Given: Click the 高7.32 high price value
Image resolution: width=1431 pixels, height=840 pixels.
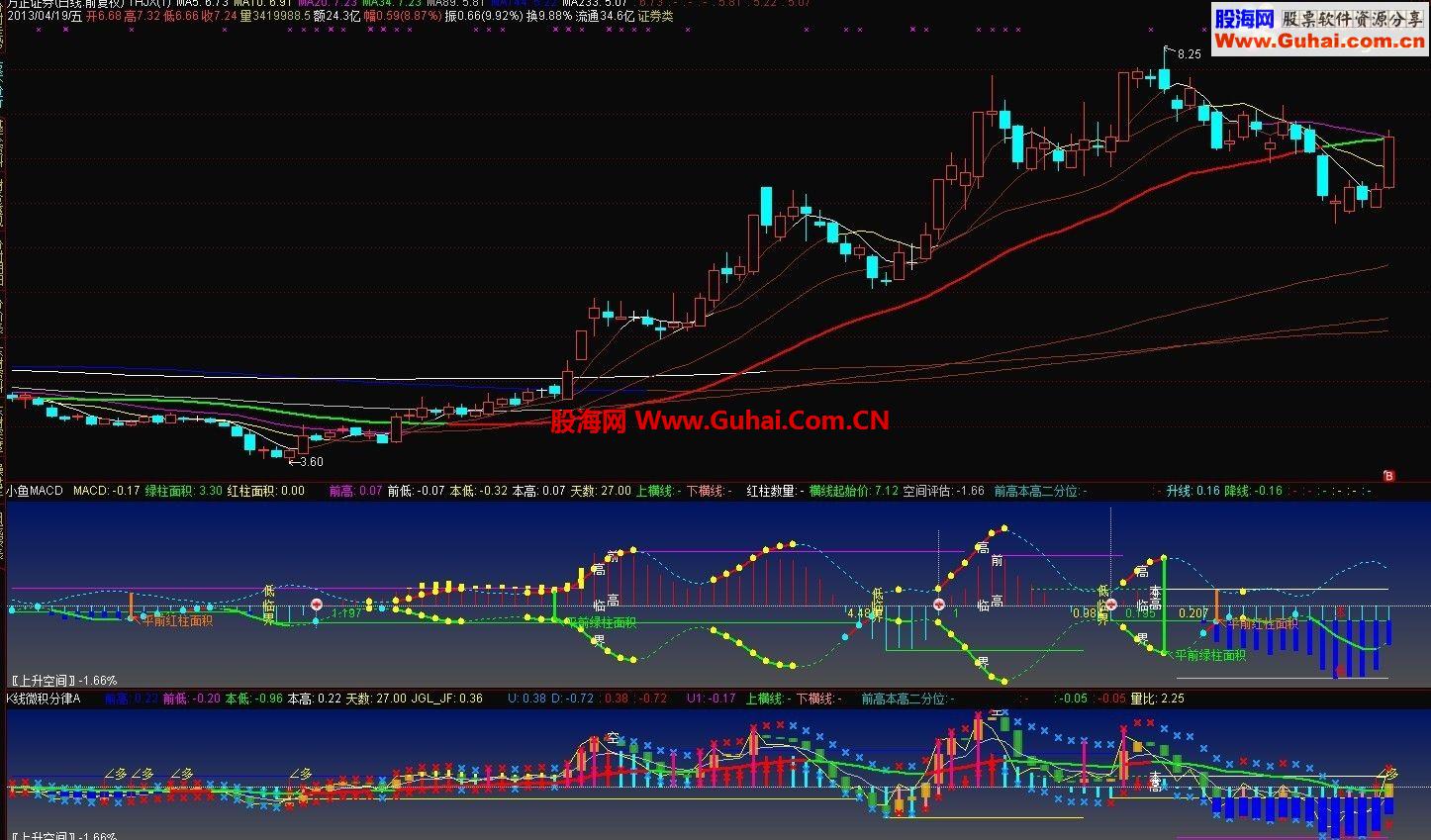Looking at the screenshot, I should 143,16.
